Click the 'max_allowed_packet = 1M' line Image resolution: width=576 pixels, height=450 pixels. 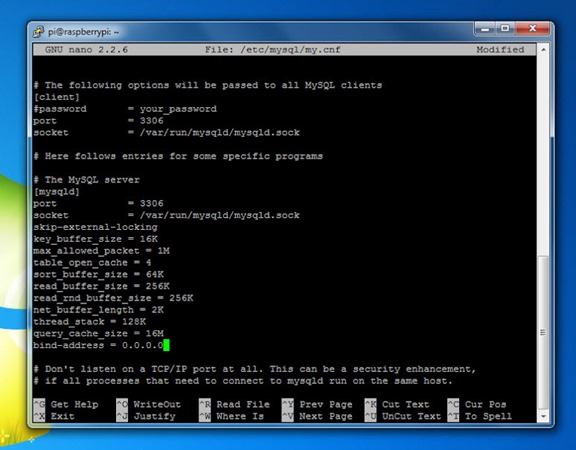101,251
